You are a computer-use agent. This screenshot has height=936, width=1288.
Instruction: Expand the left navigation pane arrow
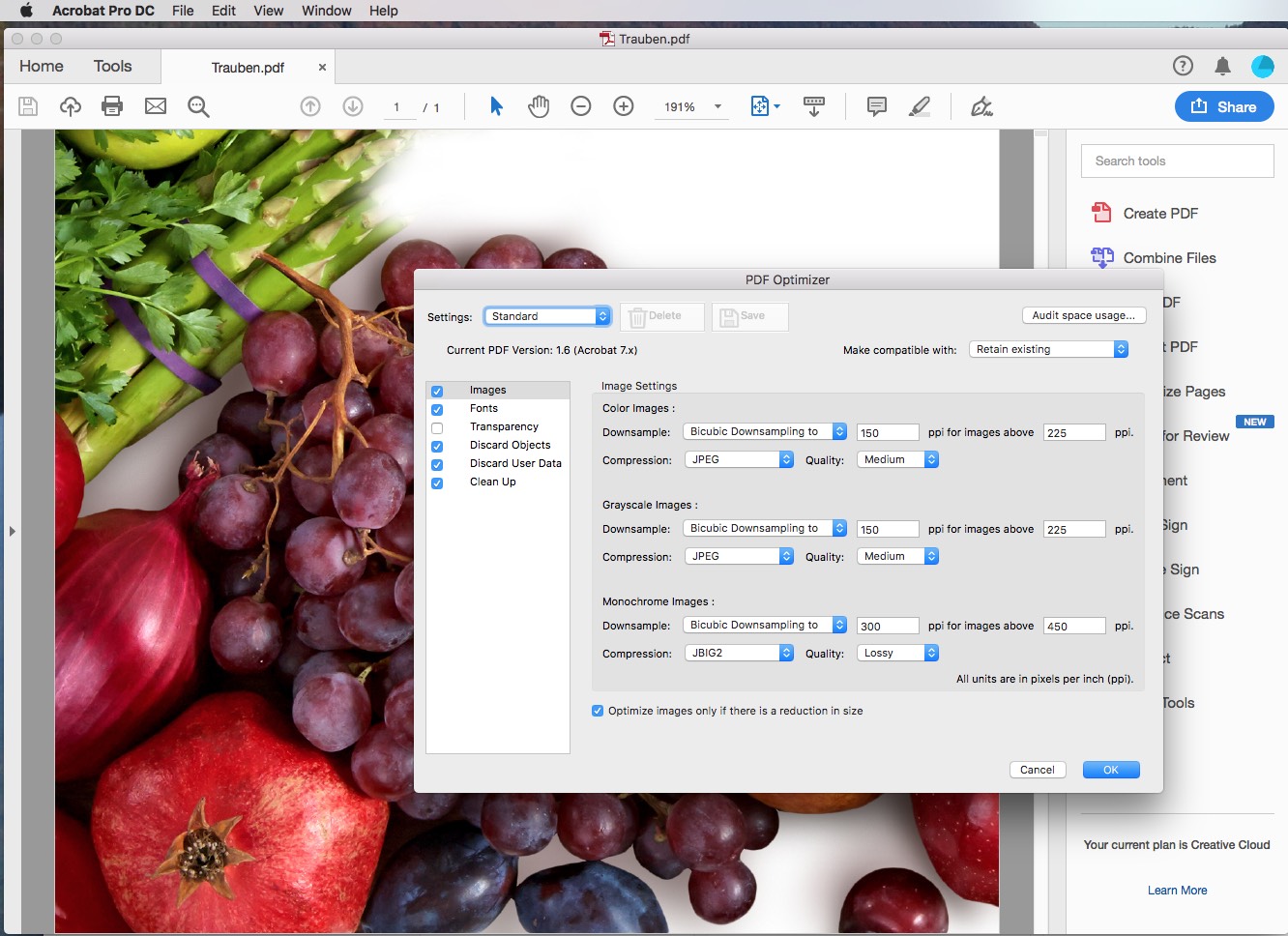(12, 531)
